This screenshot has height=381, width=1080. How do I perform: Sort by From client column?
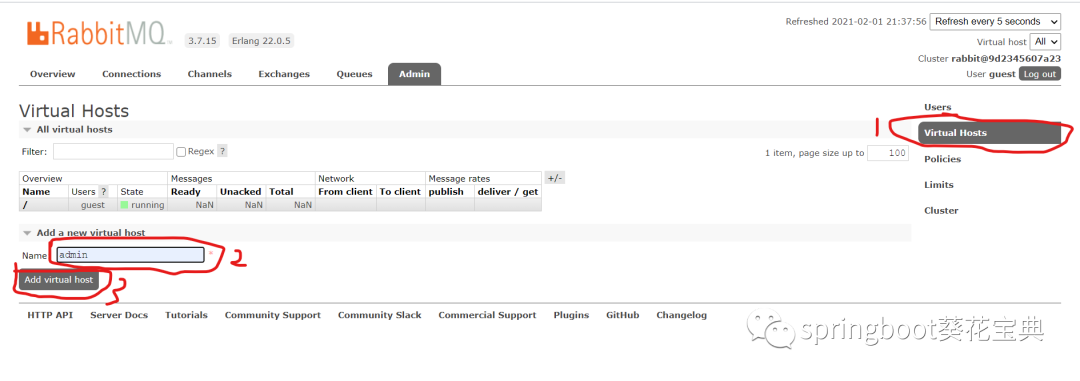click(x=345, y=192)
